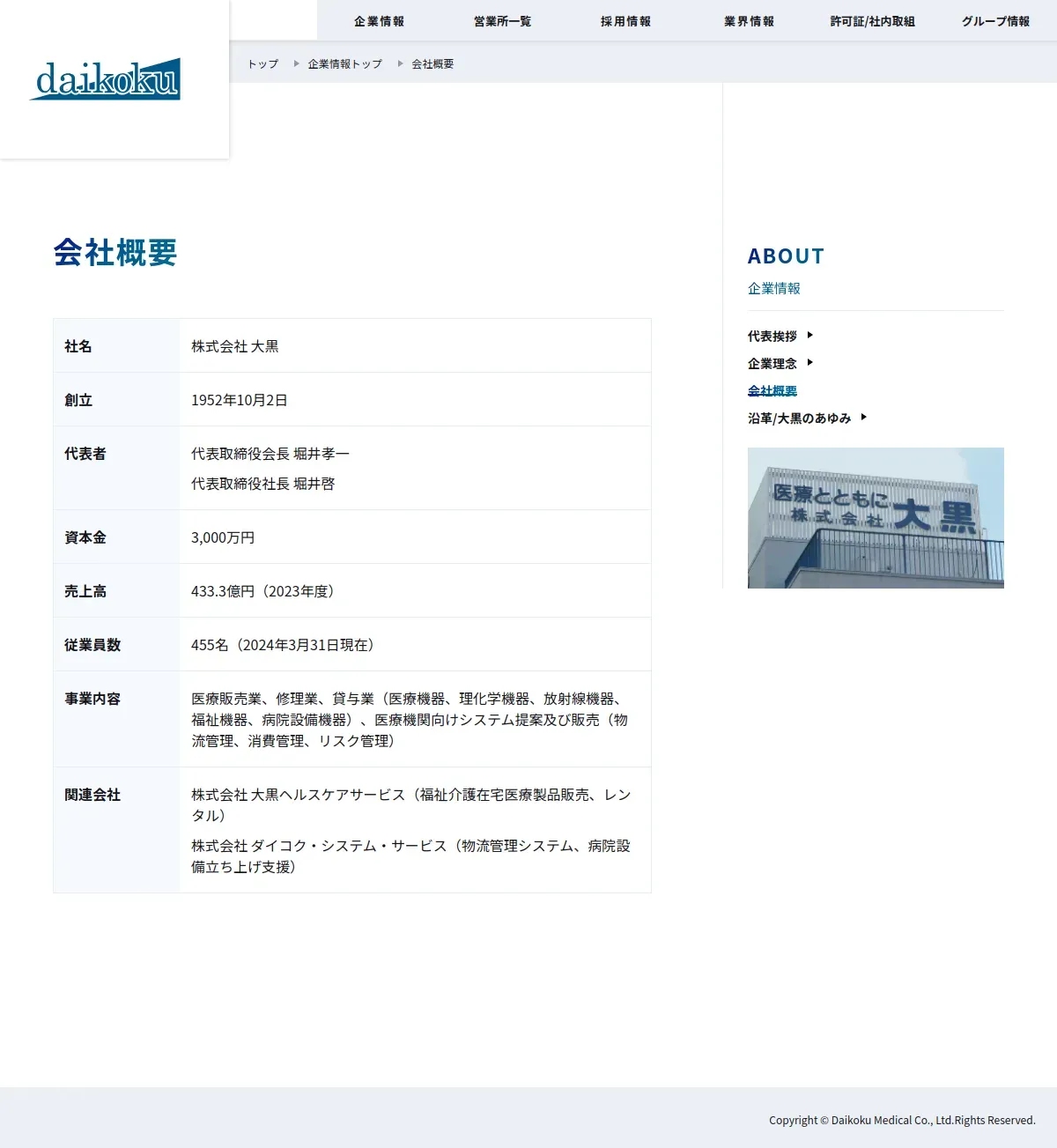
Task: Select 会社概要 sidebar link
Action: (772, 390)
